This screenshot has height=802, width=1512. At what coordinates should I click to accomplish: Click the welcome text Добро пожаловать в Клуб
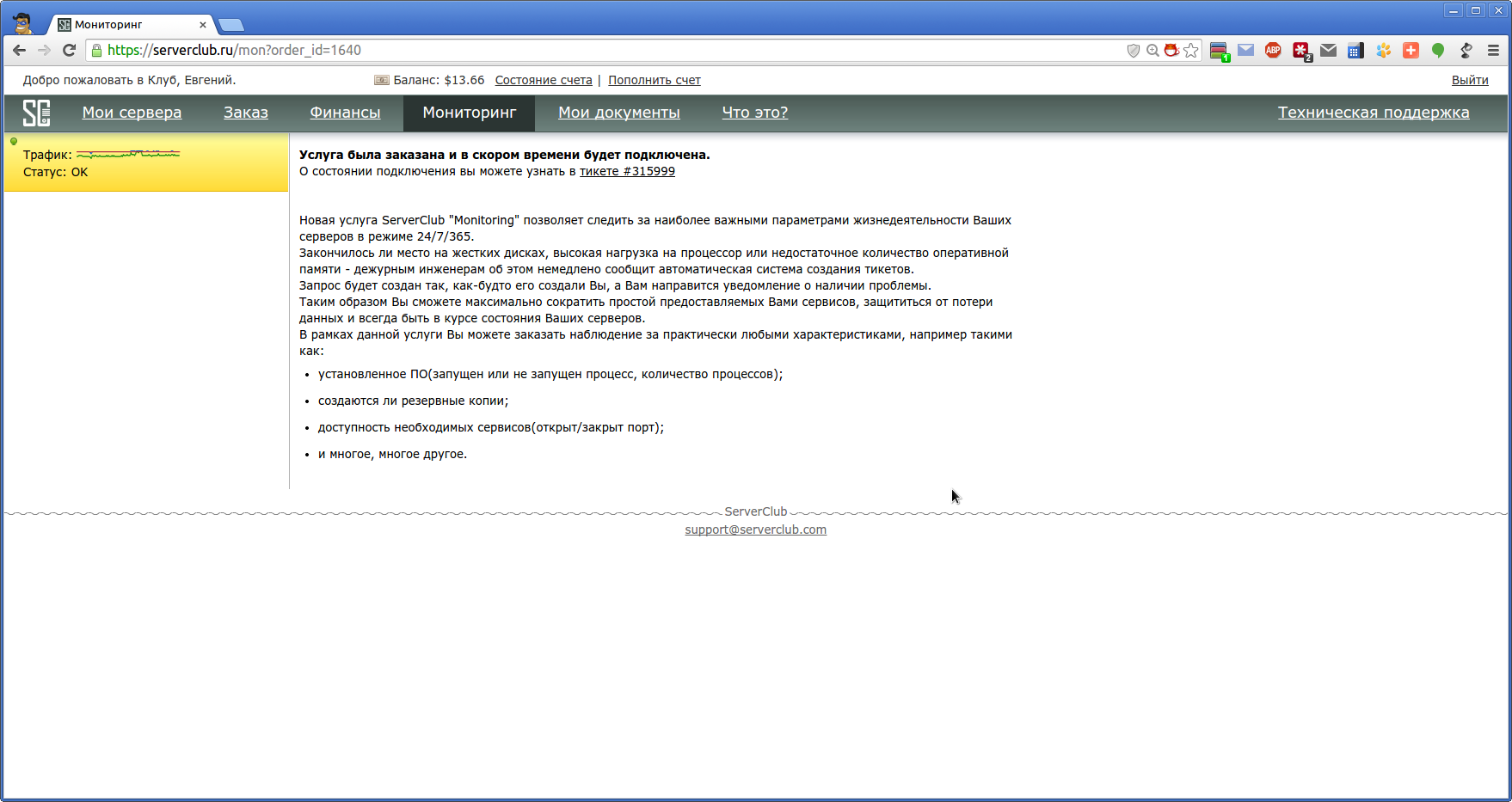tap(129, 80)
